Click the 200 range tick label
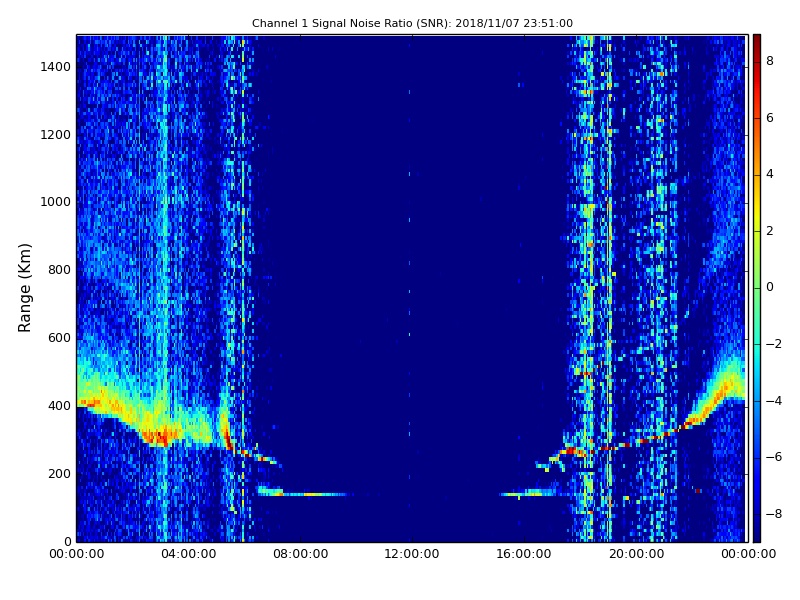Image resolution: width=800 pixels, height=600 pixels. [60, 473]
